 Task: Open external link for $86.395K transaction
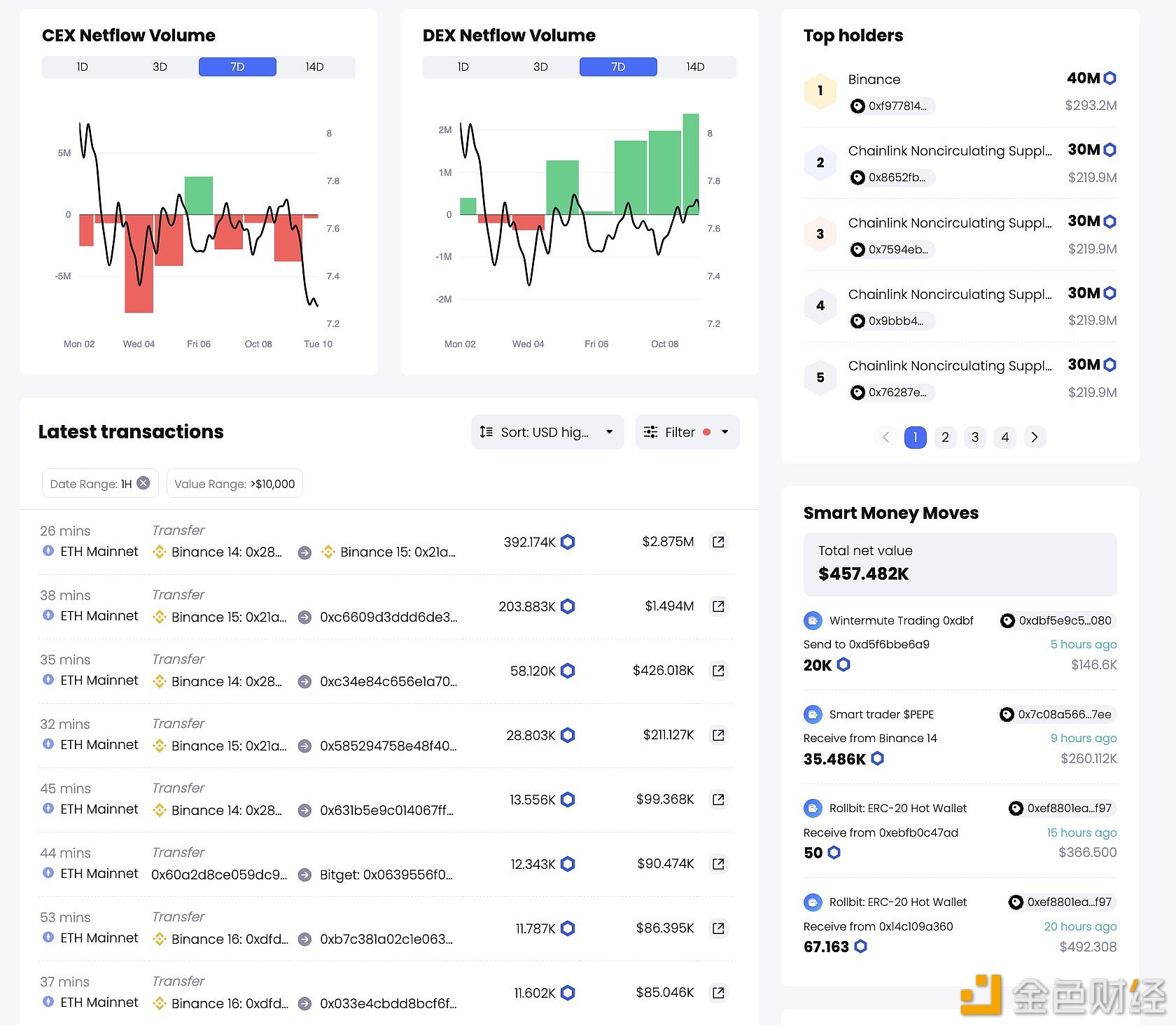[718, 928]
